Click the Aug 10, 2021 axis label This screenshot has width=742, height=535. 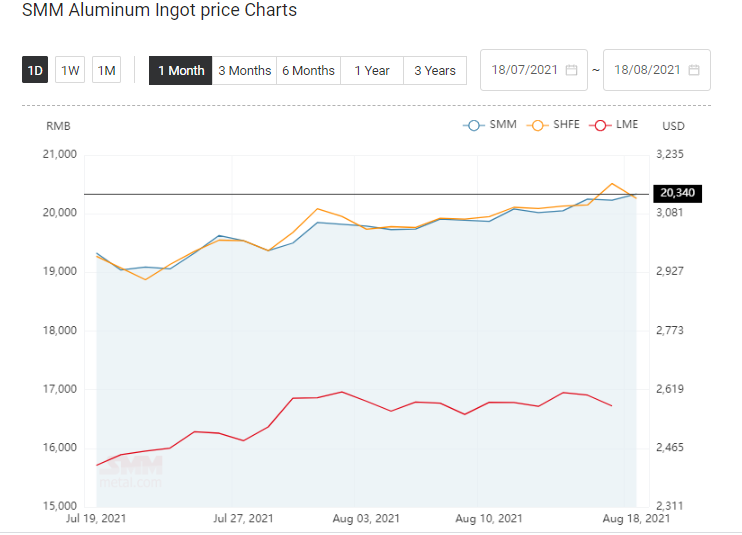pyautogui.click(x=489, y=518)
